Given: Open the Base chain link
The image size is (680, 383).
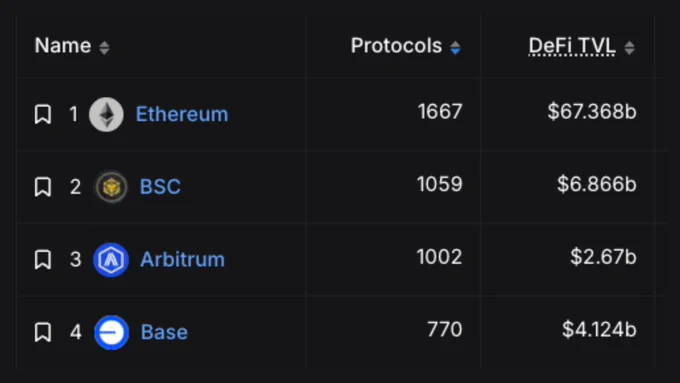Looking at the screenshot, I should pyautogui.click(x=164, y=332).
